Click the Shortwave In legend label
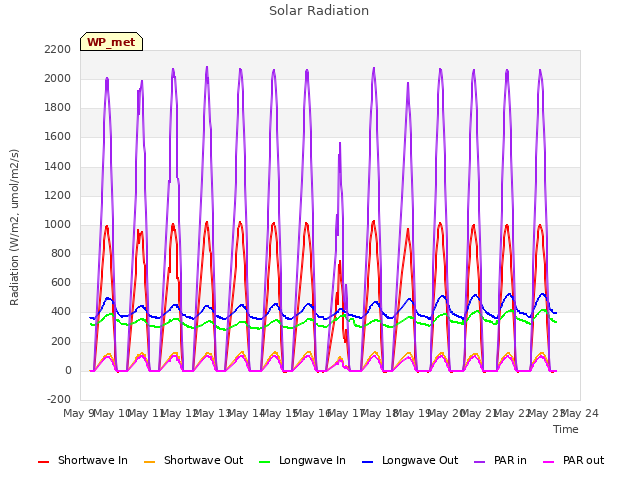Screen dimensions: 640x480 [x=93, y=460]
